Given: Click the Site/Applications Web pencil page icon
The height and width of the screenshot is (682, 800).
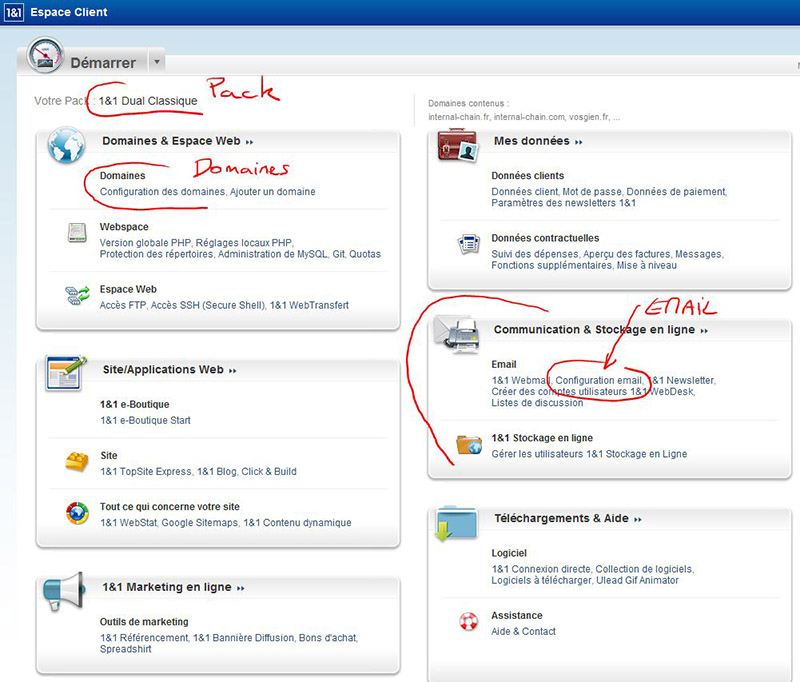Looking at the screenshot, I should point(65,373).
